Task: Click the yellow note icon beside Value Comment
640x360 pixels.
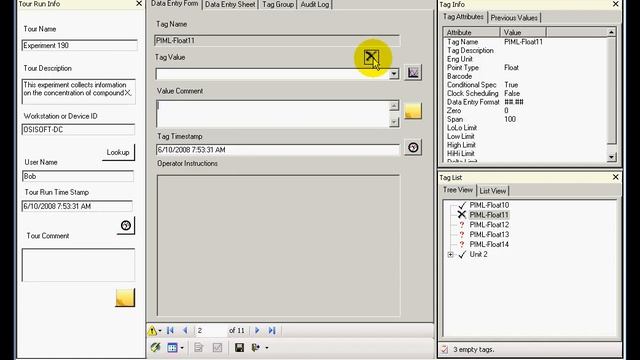Action: pyautogui.click(x=413, y=111)
